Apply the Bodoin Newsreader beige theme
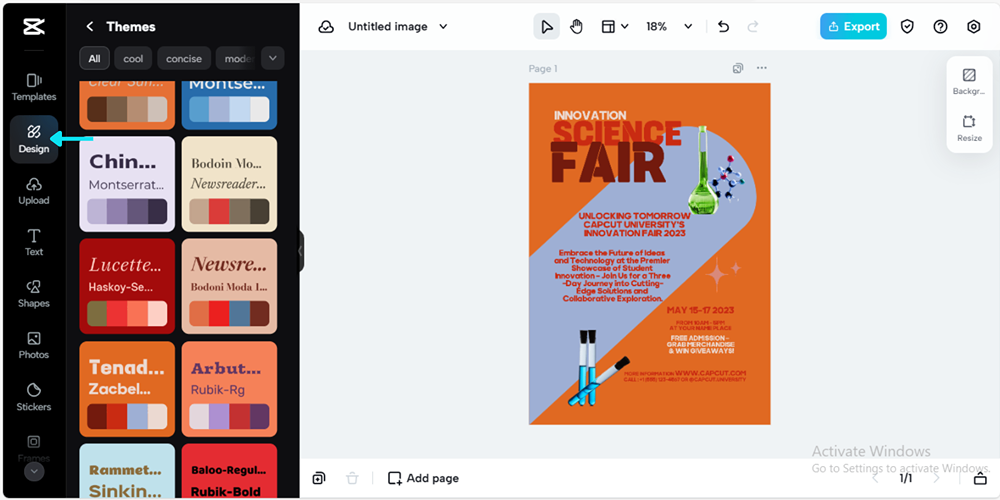 pos(230,184)
